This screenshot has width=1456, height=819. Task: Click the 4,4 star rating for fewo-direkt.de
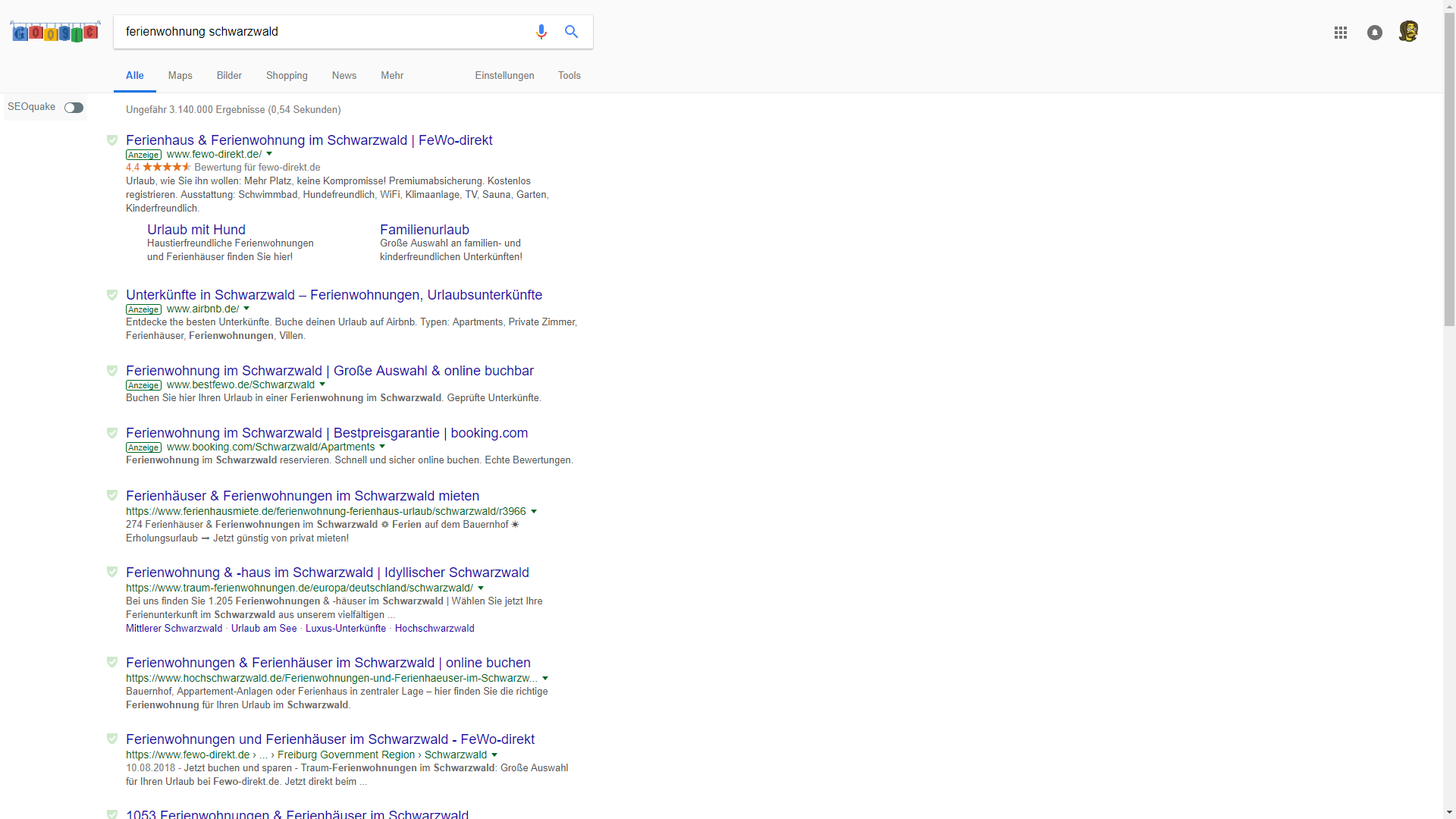click(158, 168)
